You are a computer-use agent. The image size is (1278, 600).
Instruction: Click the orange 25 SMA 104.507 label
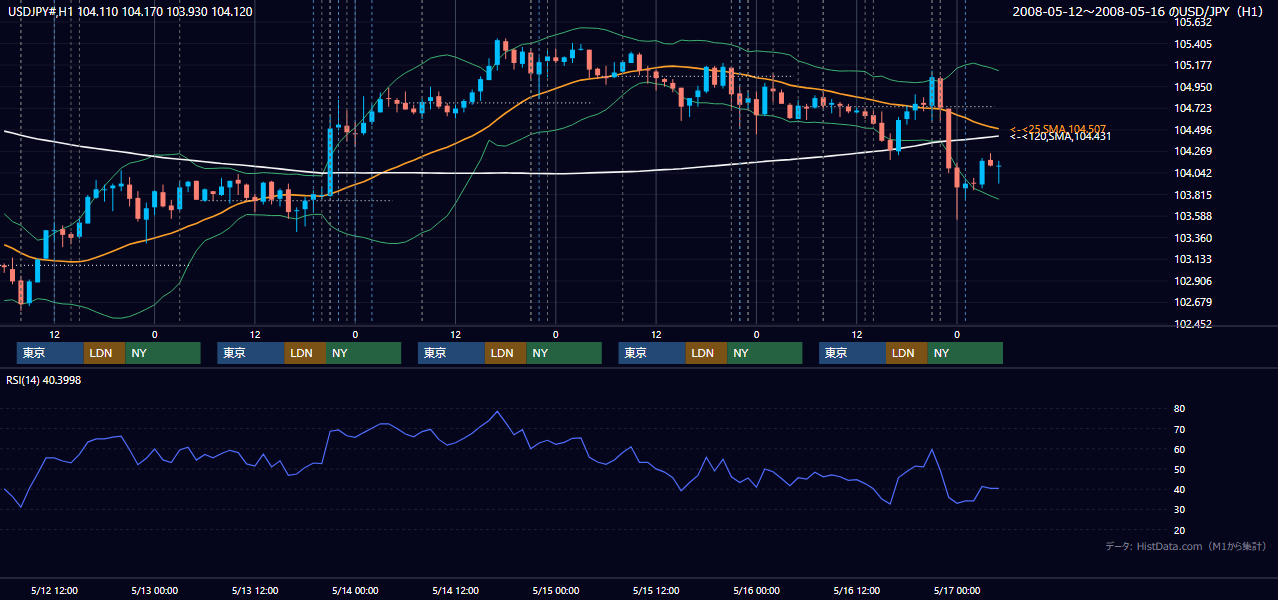[x=1058, y=129]
